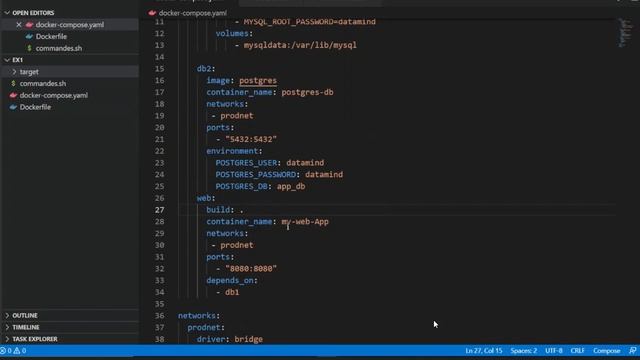The height and width of the screenshot is (360, 640).
Task: Click '"8080:8080"' ports value
Action: [251, 269]
